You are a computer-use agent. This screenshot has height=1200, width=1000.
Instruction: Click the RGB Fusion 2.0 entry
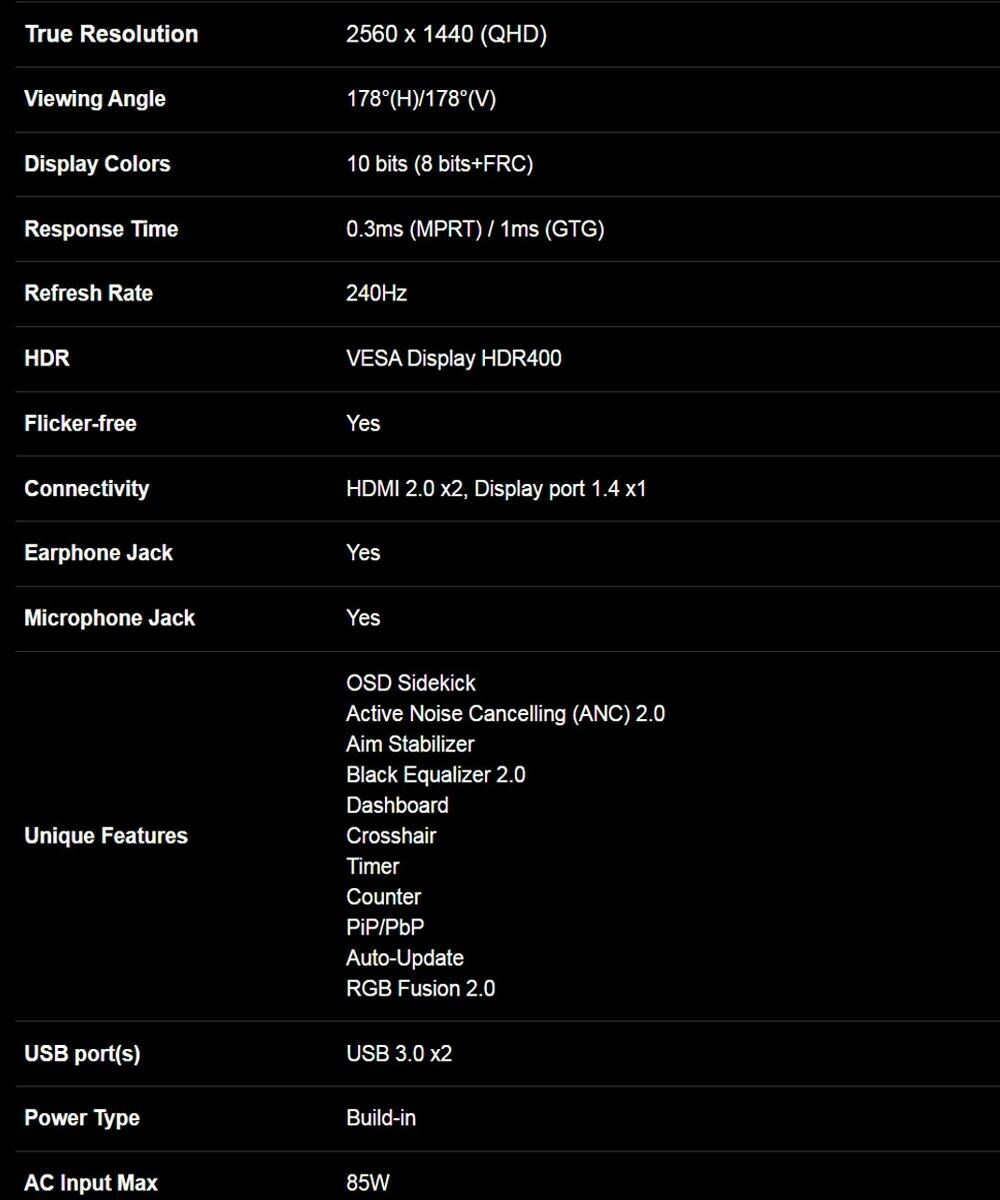pos(420,988)
